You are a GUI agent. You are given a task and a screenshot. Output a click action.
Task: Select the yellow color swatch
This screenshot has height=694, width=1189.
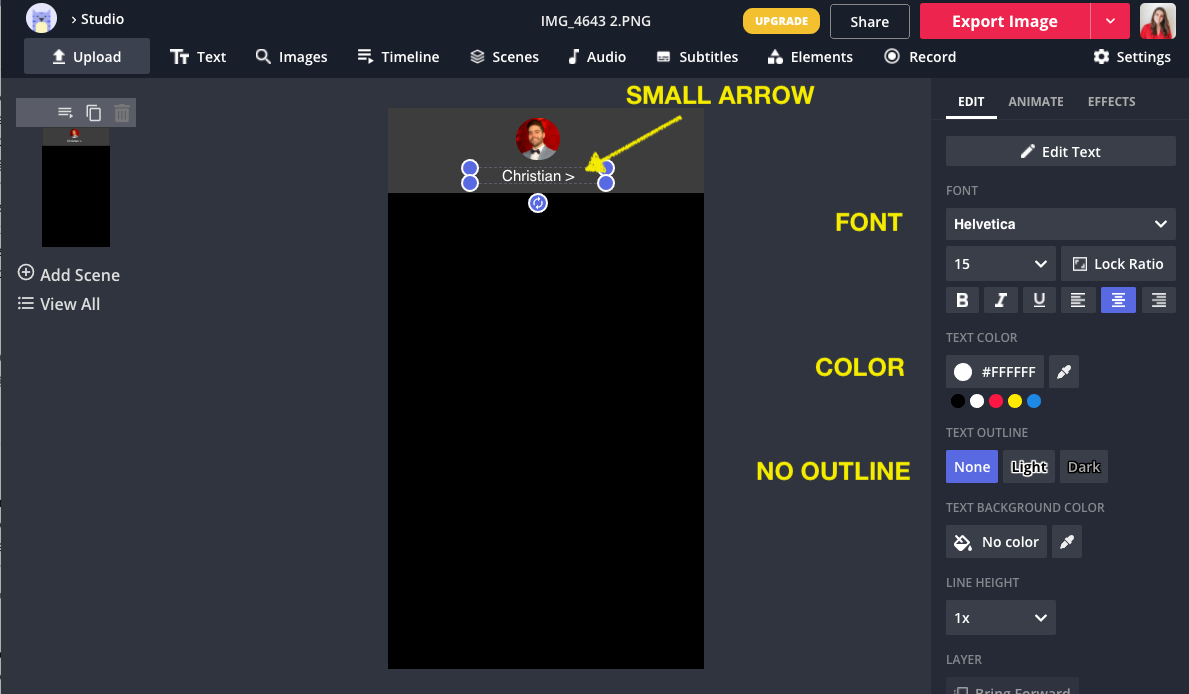point(1015,401)
